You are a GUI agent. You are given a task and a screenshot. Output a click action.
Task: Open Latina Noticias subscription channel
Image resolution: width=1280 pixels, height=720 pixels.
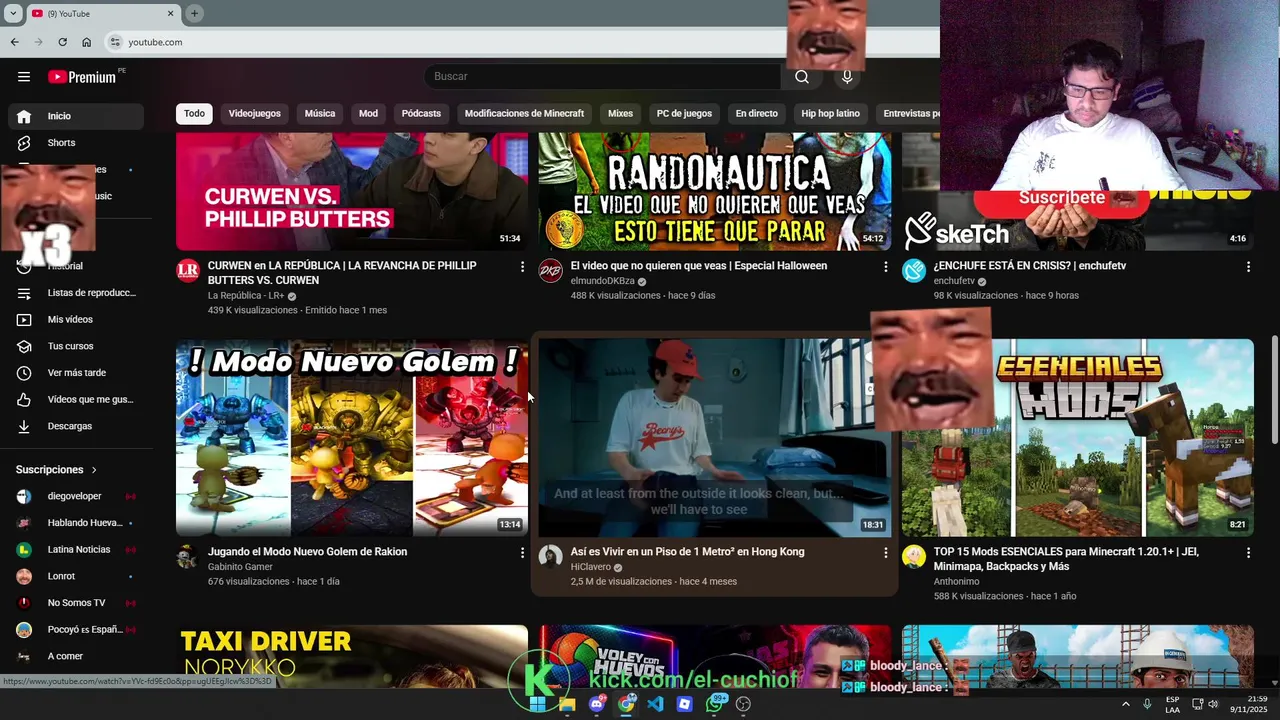coord(76,550)
